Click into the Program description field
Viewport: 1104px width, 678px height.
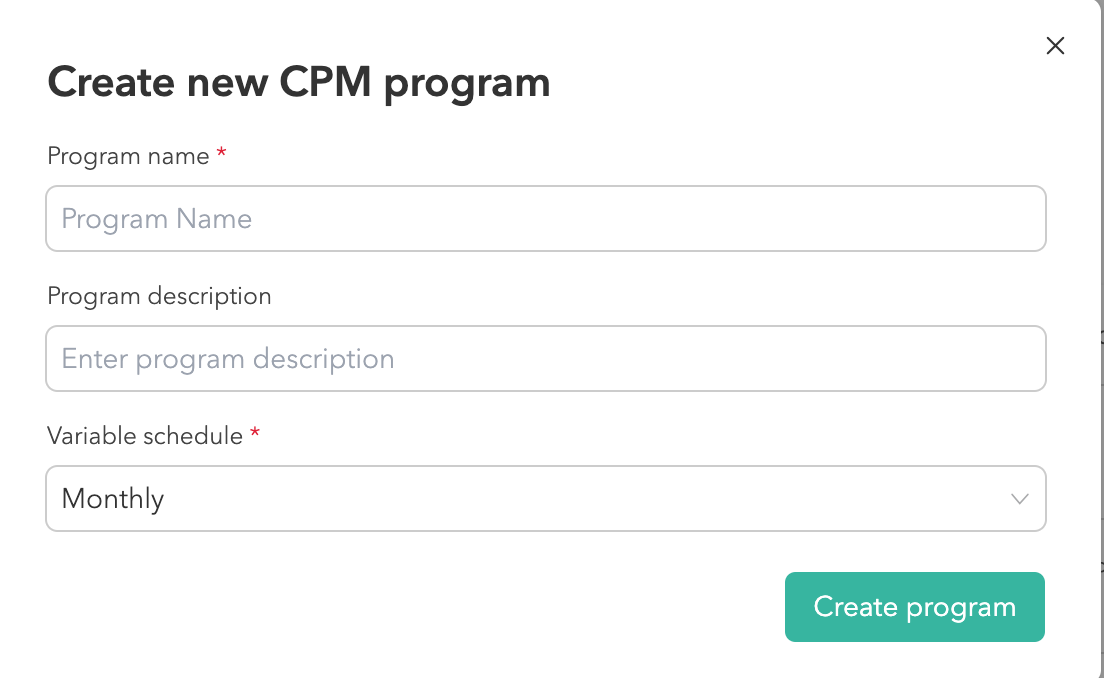[x=545, y=358]
